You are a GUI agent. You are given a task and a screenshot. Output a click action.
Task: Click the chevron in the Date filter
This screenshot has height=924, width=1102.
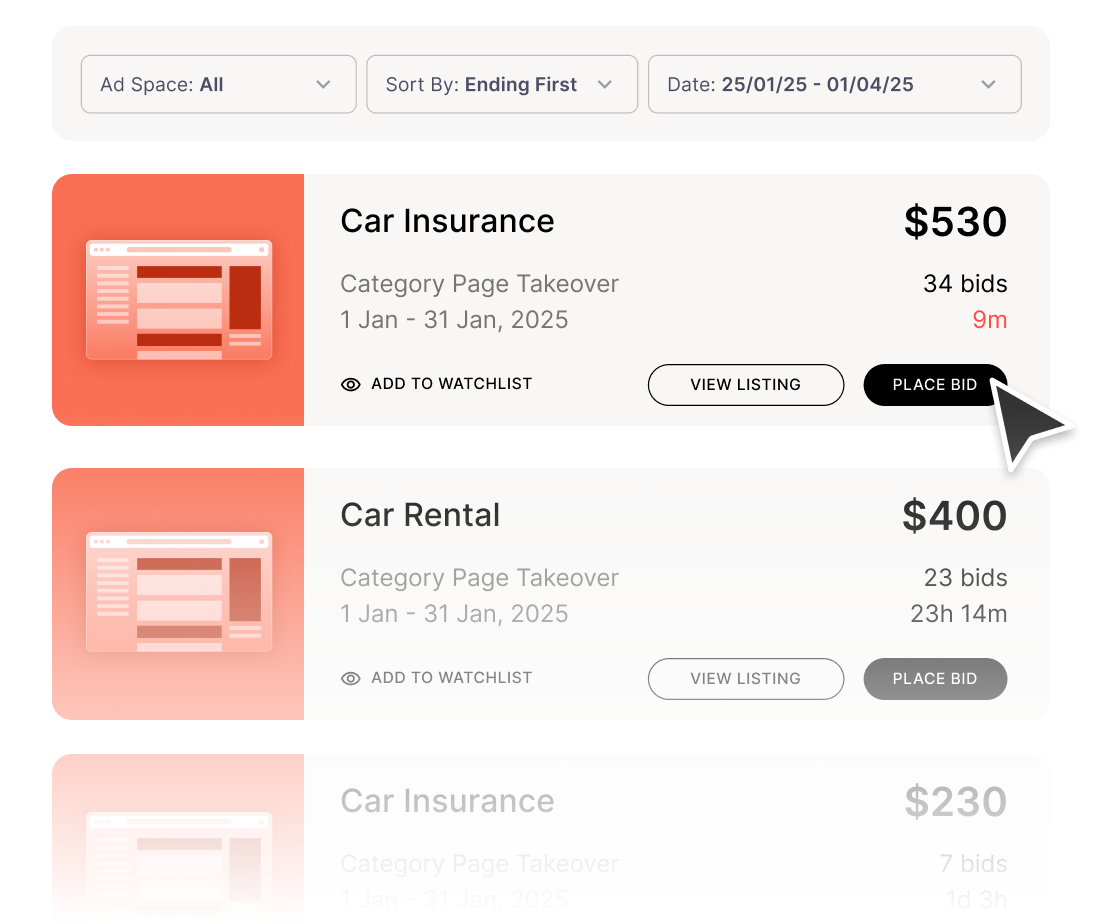[x=988, y=85]
